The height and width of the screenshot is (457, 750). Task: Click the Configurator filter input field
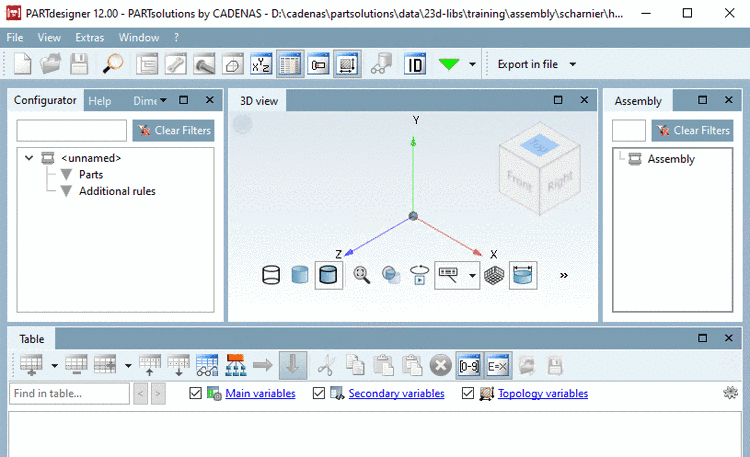click(72, 130)
